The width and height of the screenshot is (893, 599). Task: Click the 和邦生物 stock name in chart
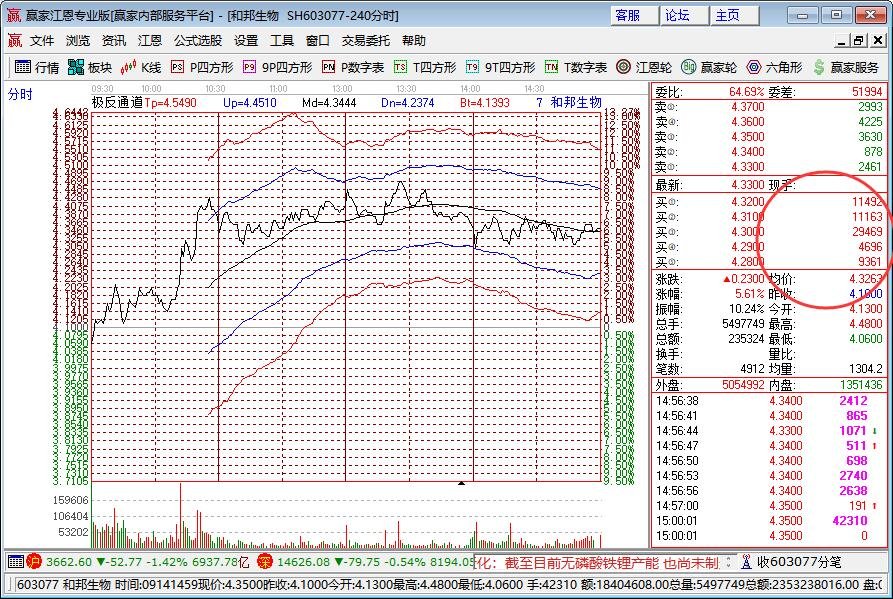coord(576,102)
